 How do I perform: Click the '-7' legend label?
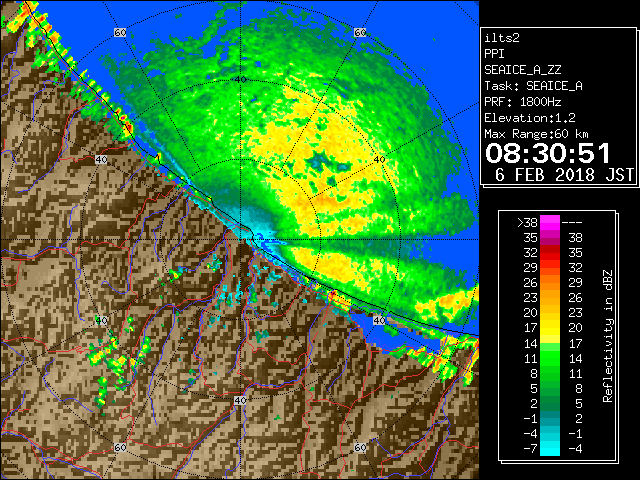tap(530, 449)
